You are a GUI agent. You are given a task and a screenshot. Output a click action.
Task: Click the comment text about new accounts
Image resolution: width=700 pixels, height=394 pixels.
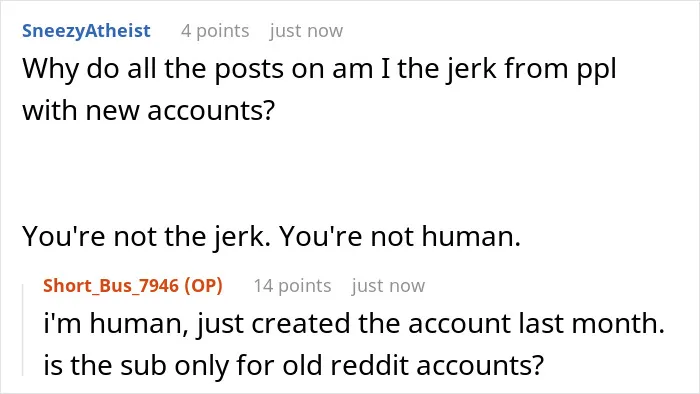tap(319, 89)
